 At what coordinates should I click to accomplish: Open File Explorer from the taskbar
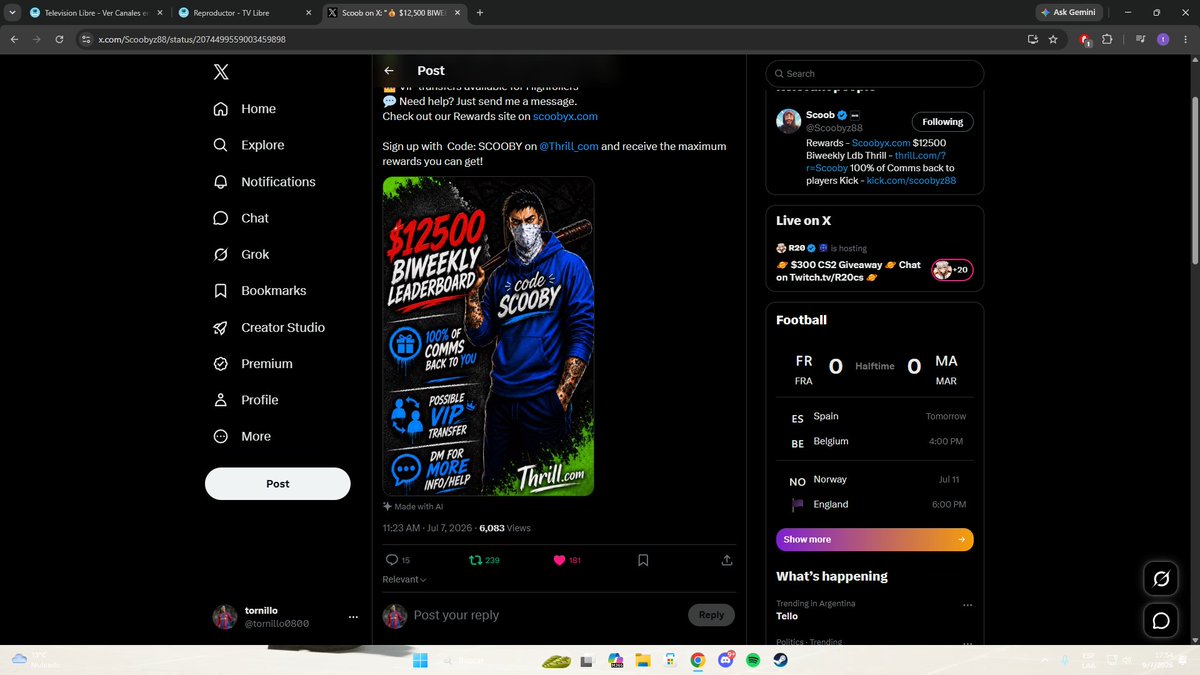[x=643, y=660]
